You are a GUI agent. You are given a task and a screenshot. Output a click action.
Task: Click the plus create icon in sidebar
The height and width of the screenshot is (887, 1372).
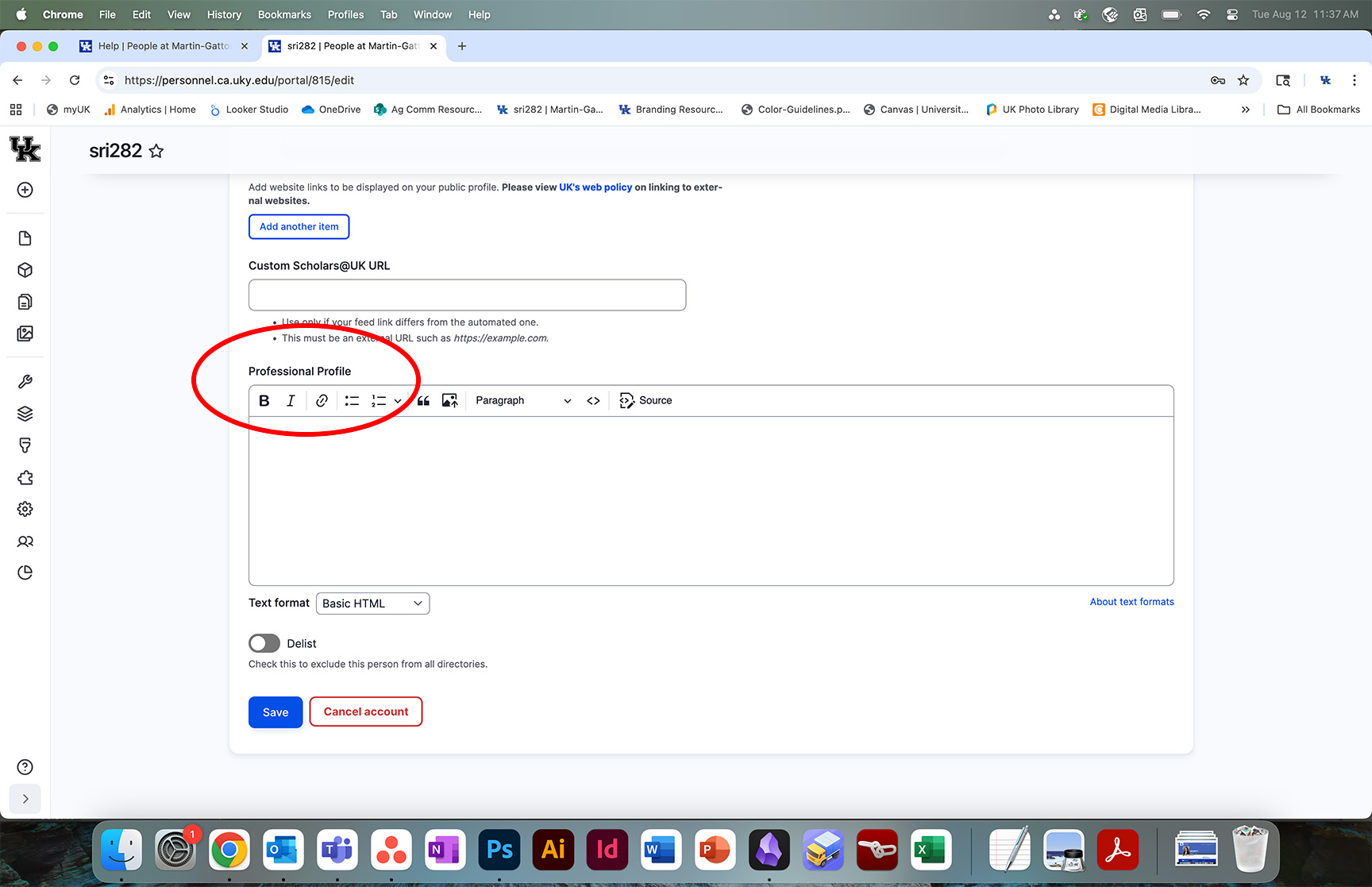pos(25,190)
